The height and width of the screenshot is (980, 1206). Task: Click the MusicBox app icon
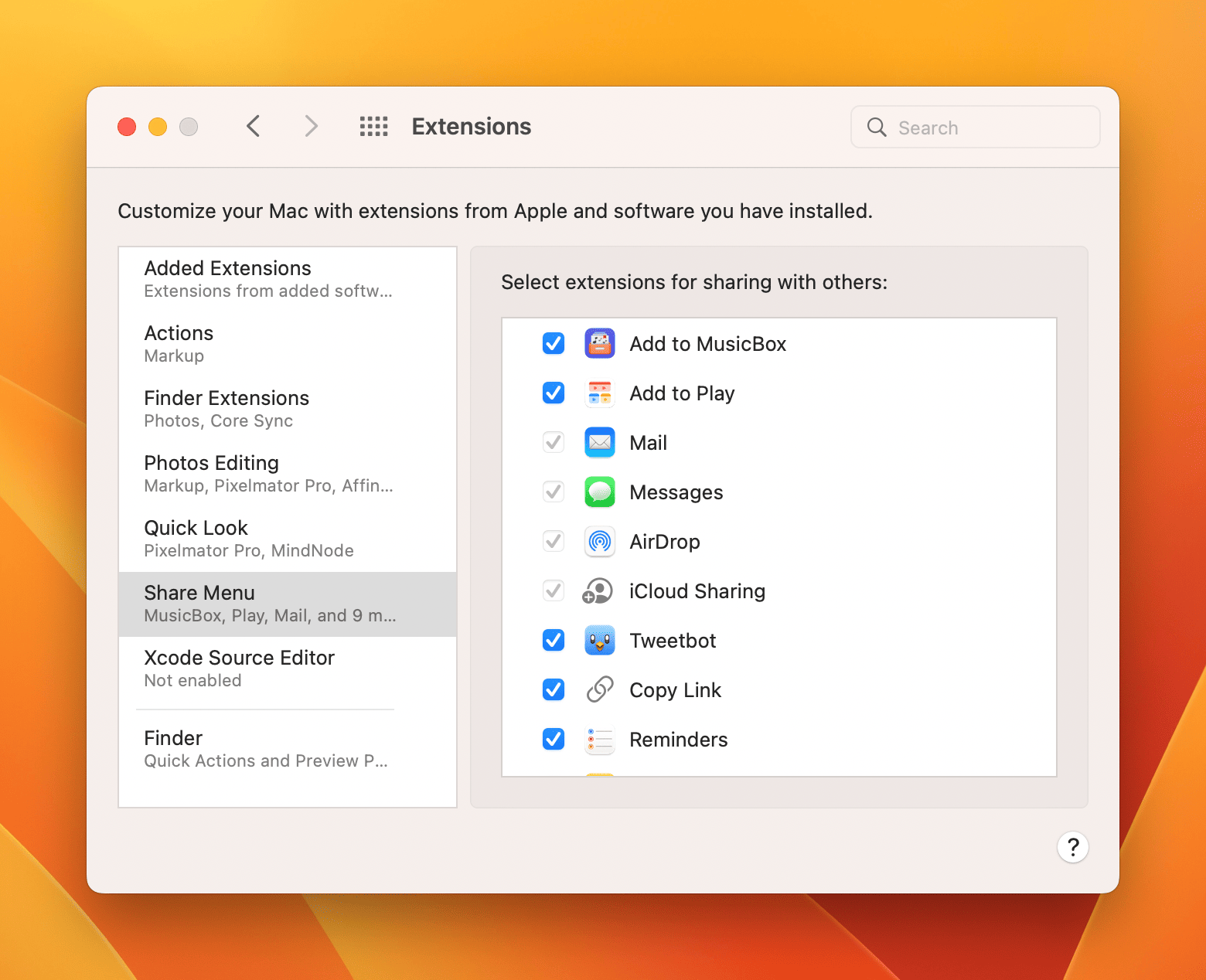[600, 343]
